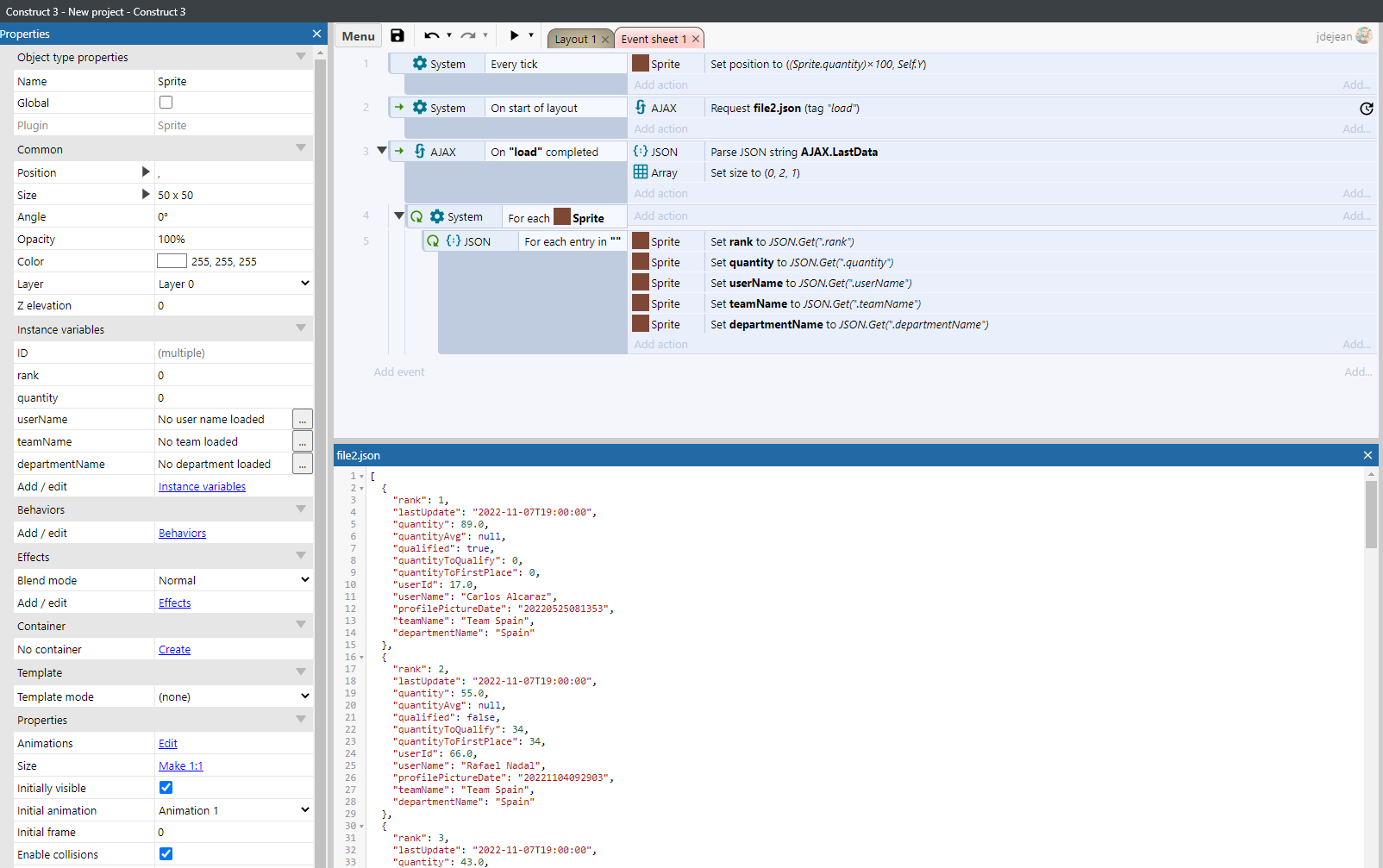The width and height of the screenshot is (1383, 868).
Task: Click the user avatar next to jdejean
Action: 1364,35
